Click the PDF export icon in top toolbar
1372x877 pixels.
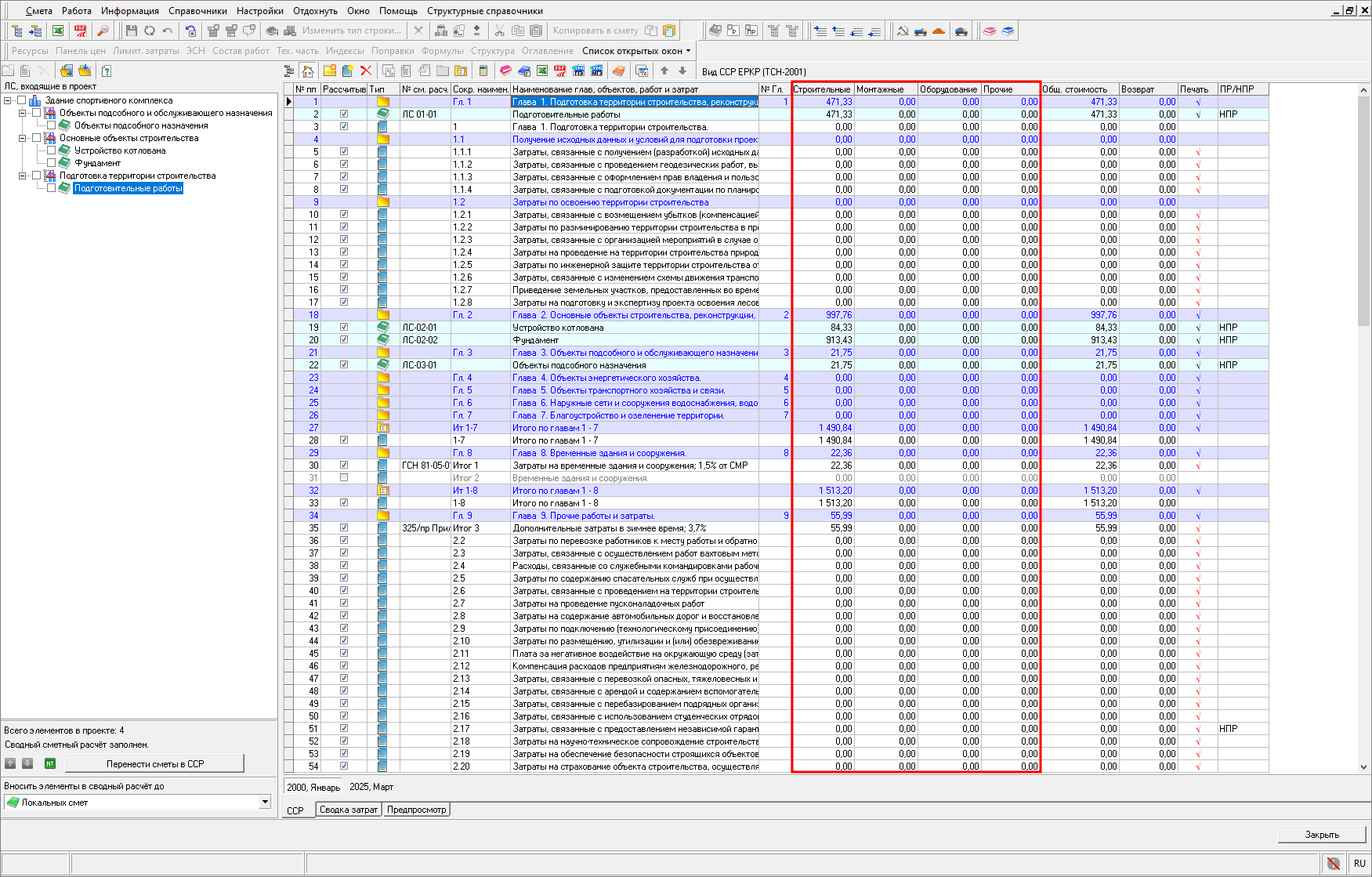pos(80,31)
